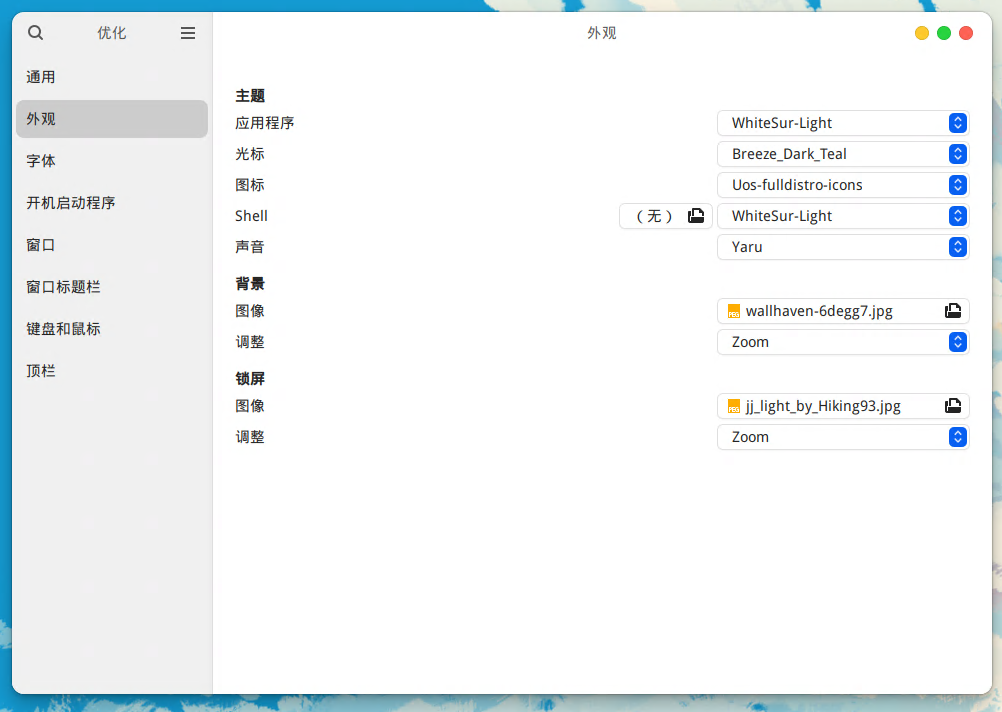Viewport: 1002px width, 712px height.
Task: Open the 应用程序 theme dropdown
Action: click(843, 123)
